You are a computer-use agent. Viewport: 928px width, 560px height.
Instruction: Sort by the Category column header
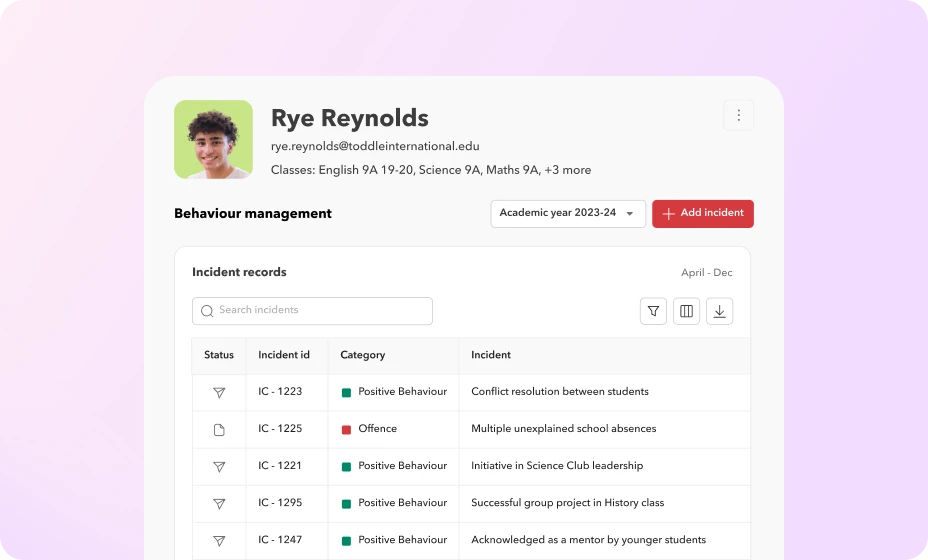[362, 355]
